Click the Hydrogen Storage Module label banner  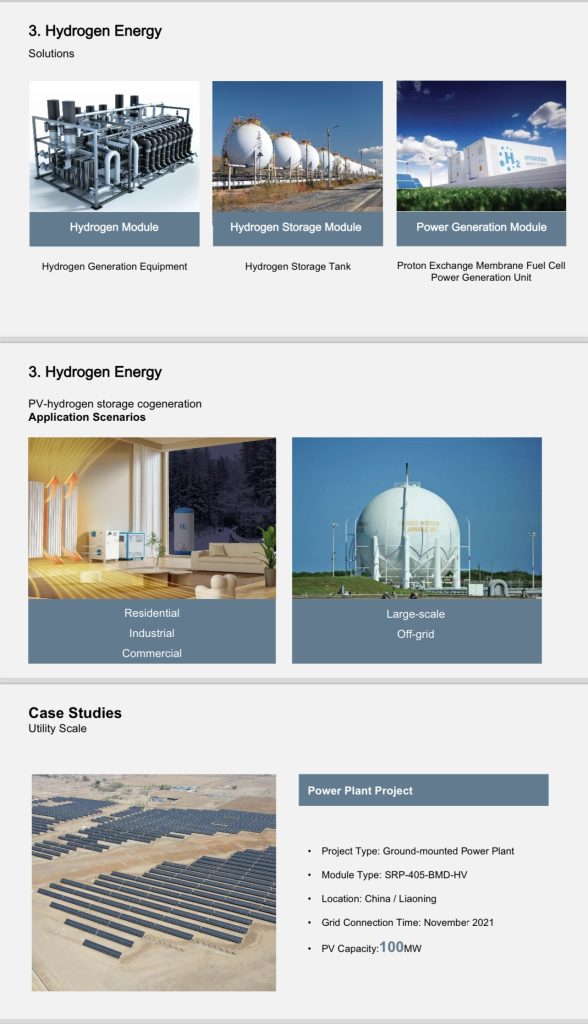click(297, 228)
